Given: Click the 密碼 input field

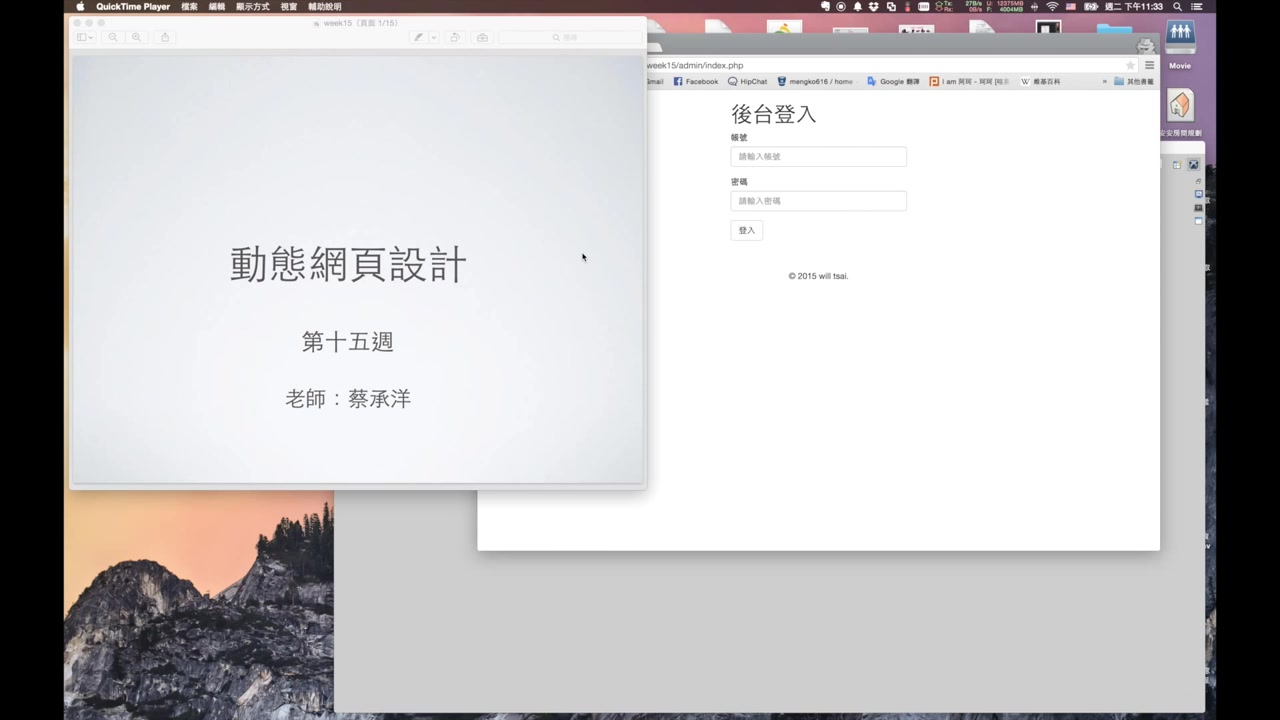Looking at the screenshot, I should point(818,201).
